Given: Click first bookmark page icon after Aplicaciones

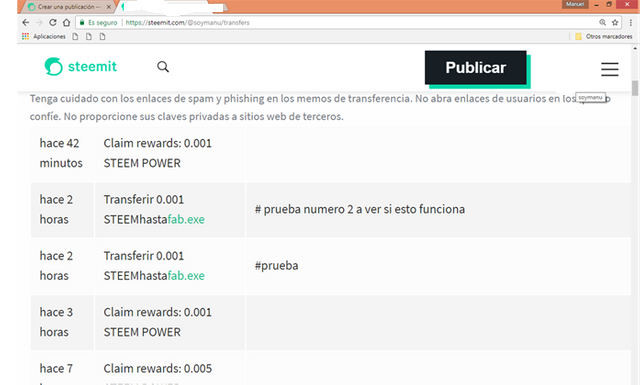Looking at the screenshot, I should point(75,36).
